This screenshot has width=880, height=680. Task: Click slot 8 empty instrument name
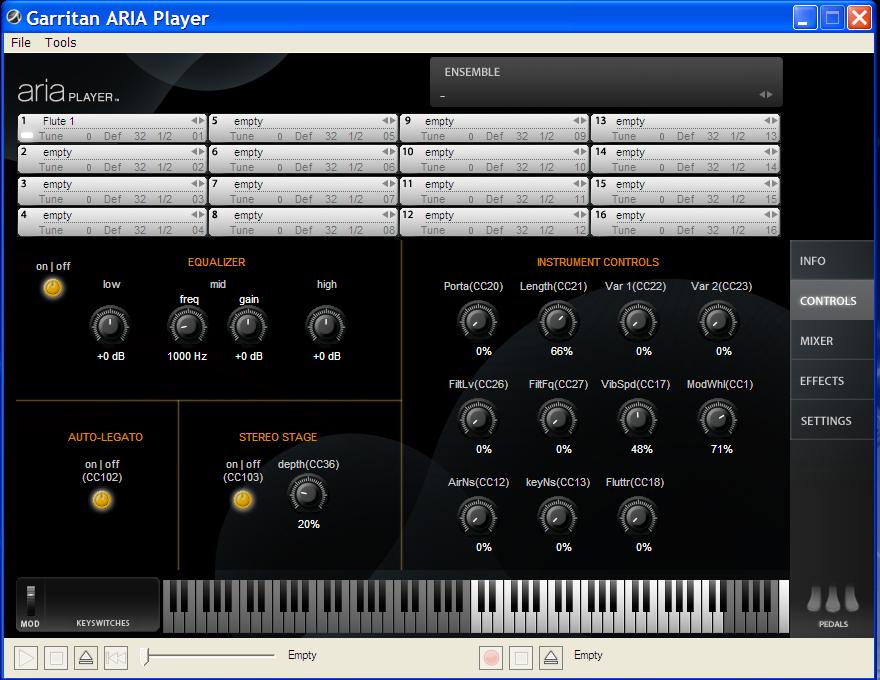coord(248,215)
